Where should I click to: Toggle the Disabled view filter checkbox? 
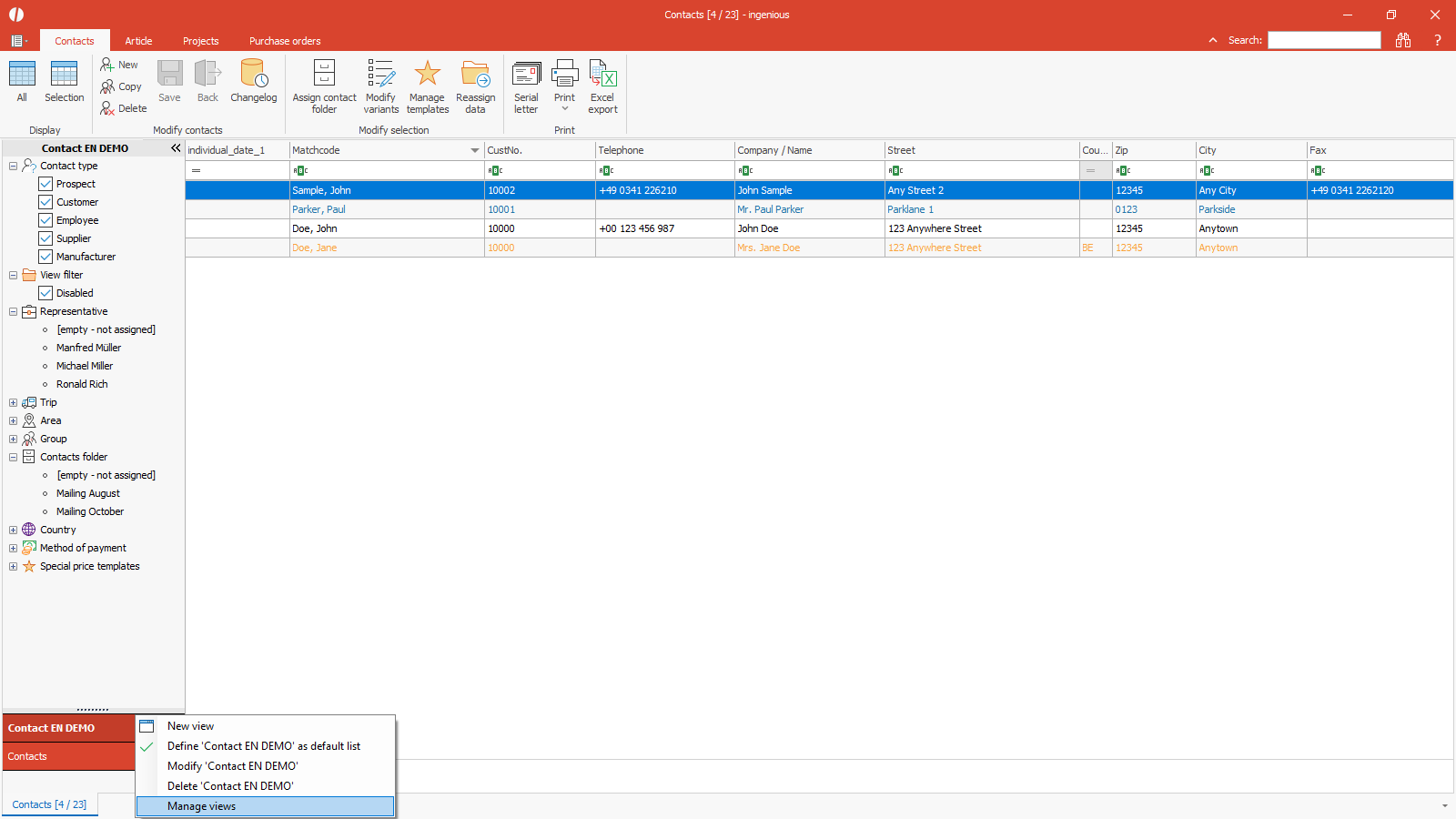click(x=45, y=293)
